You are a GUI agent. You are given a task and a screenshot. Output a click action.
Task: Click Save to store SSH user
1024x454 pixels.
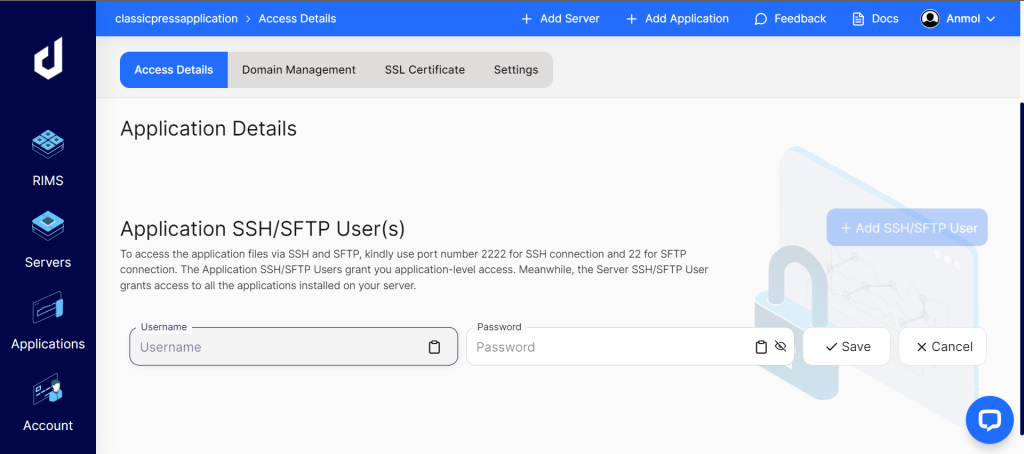pos(847,346)
